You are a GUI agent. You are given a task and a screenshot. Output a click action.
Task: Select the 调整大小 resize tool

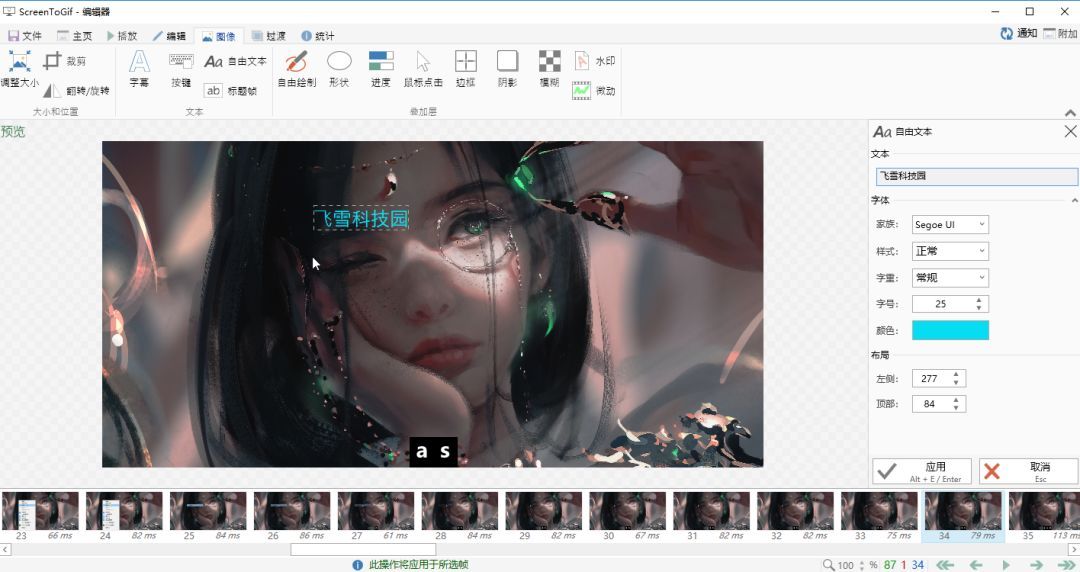(x=19, y=69)
